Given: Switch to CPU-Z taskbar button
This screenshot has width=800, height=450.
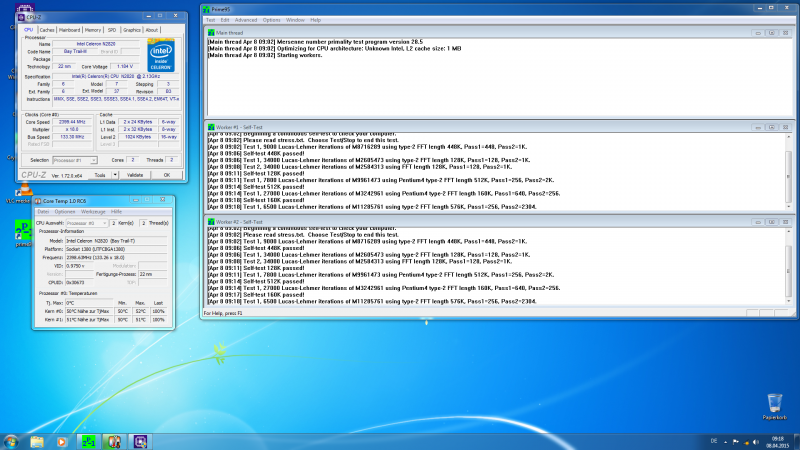Looking at the screenshot, I should [x=140, y=442].
